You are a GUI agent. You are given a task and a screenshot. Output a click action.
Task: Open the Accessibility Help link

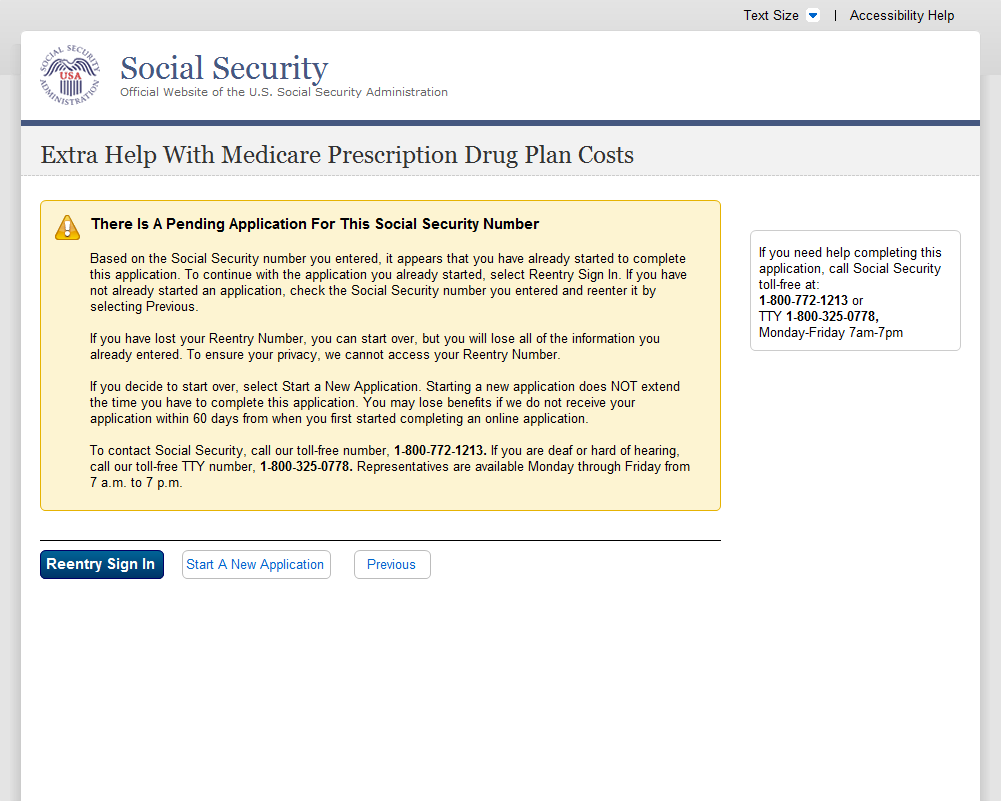(901, 16)
